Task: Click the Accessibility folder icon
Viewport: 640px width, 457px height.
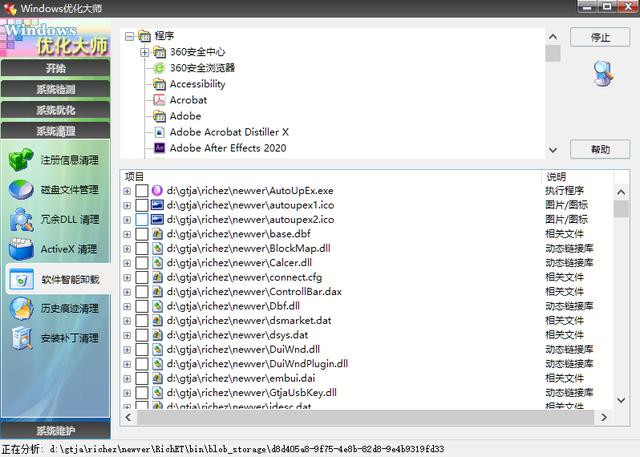Action: tap(159, 84)
